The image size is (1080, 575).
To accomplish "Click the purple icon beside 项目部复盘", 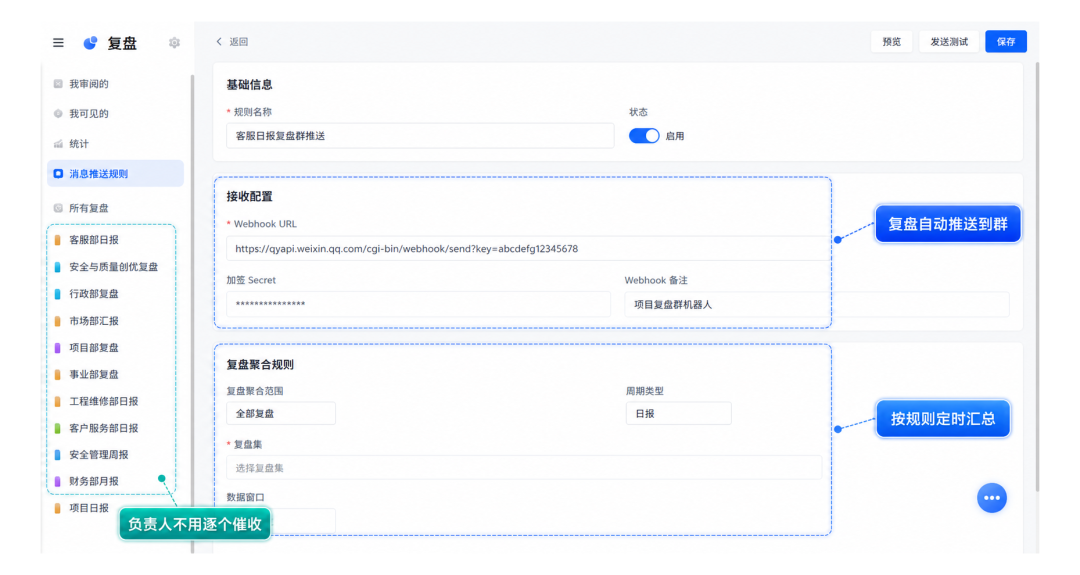I will tap(57, 348).
